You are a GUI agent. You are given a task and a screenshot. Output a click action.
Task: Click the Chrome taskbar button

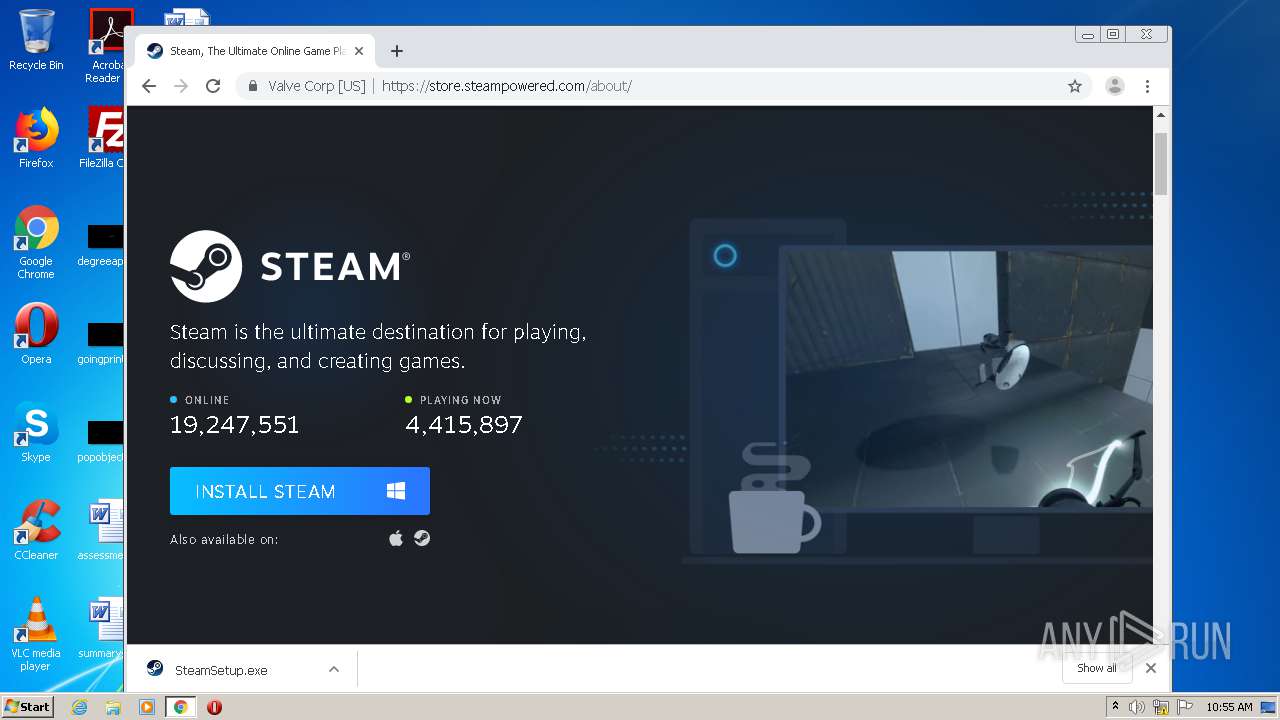point(180,707)
